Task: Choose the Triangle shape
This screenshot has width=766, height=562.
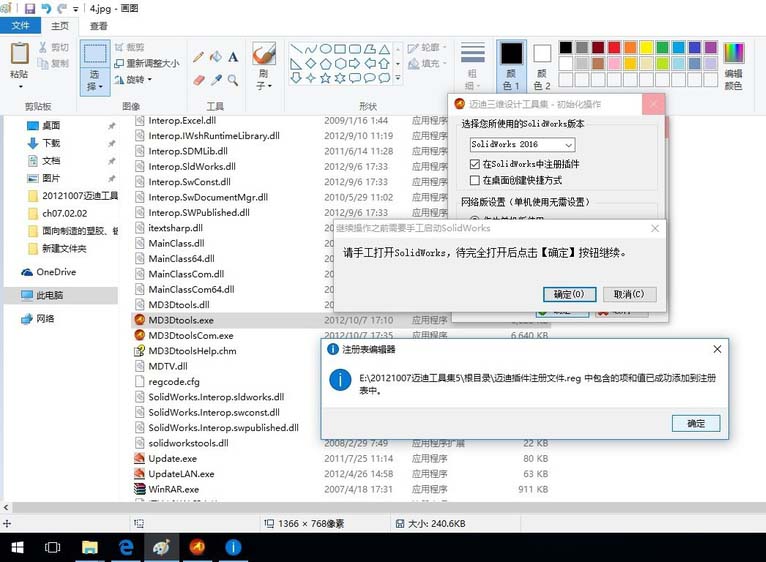Action: click(x=384, y=49)
